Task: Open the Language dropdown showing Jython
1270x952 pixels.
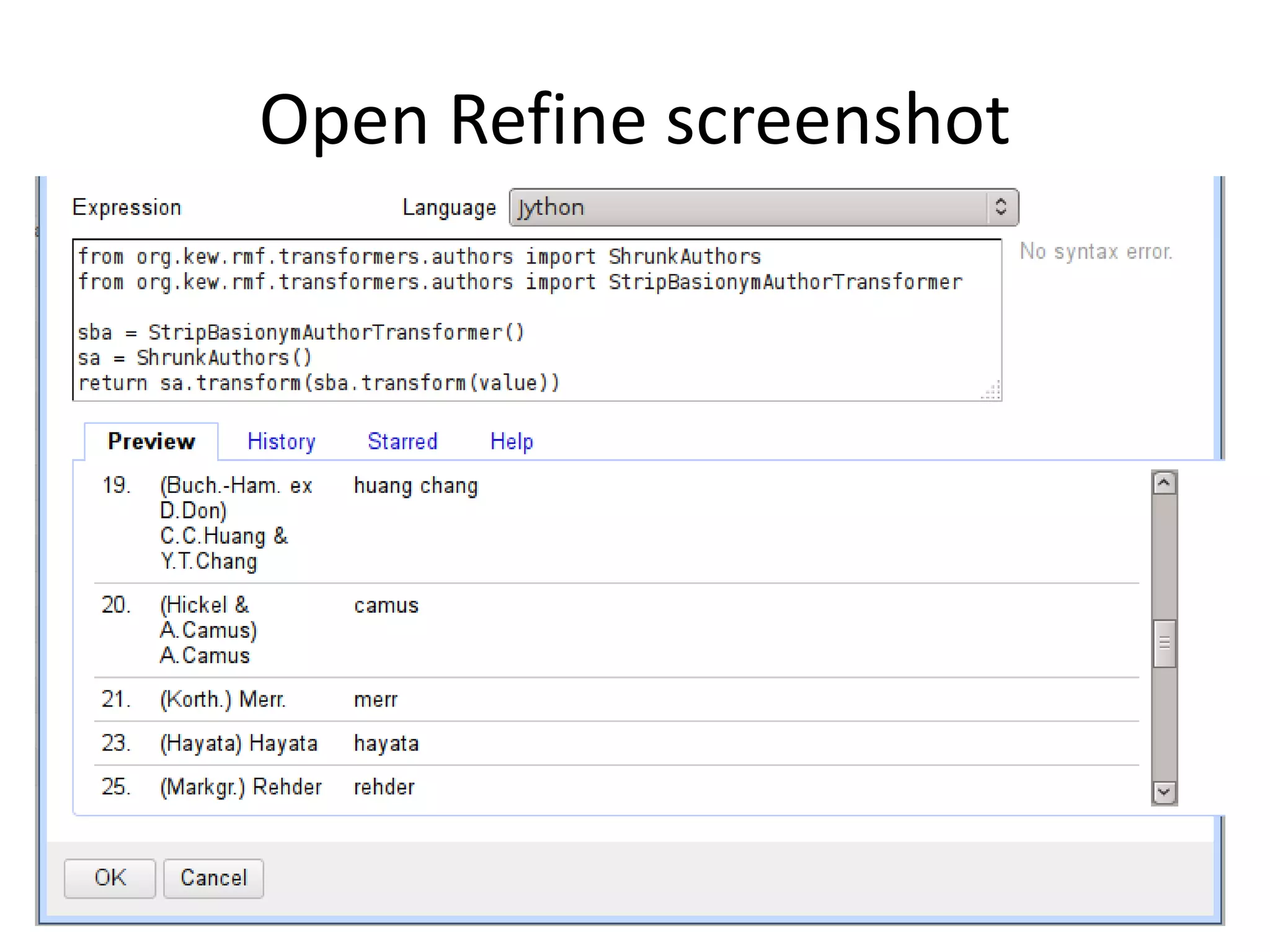Action: tap(763, 207)
